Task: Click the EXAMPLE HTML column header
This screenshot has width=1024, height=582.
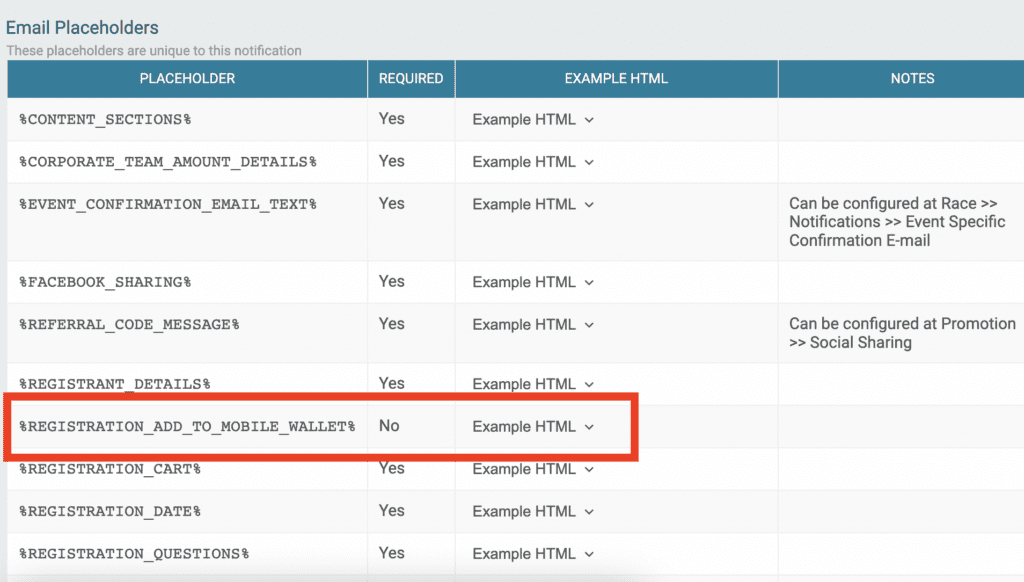Action: (616, 79)
